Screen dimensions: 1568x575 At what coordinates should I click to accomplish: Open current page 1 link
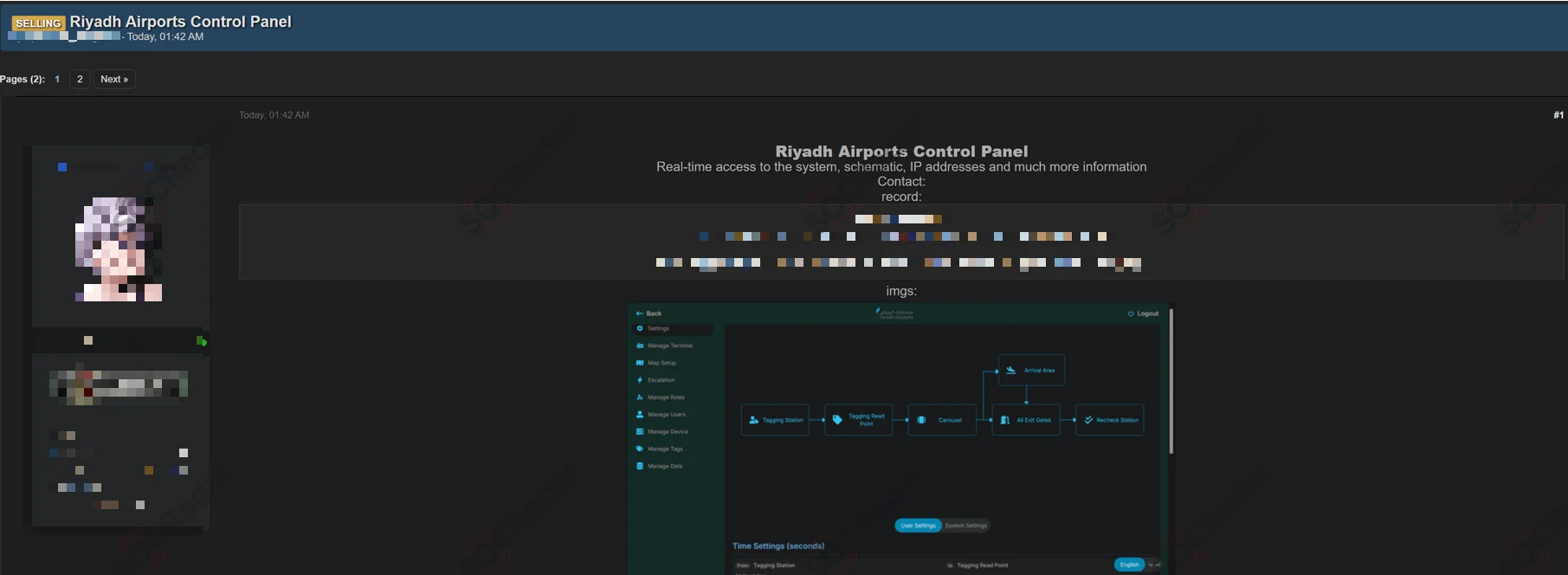pos(57,79)
